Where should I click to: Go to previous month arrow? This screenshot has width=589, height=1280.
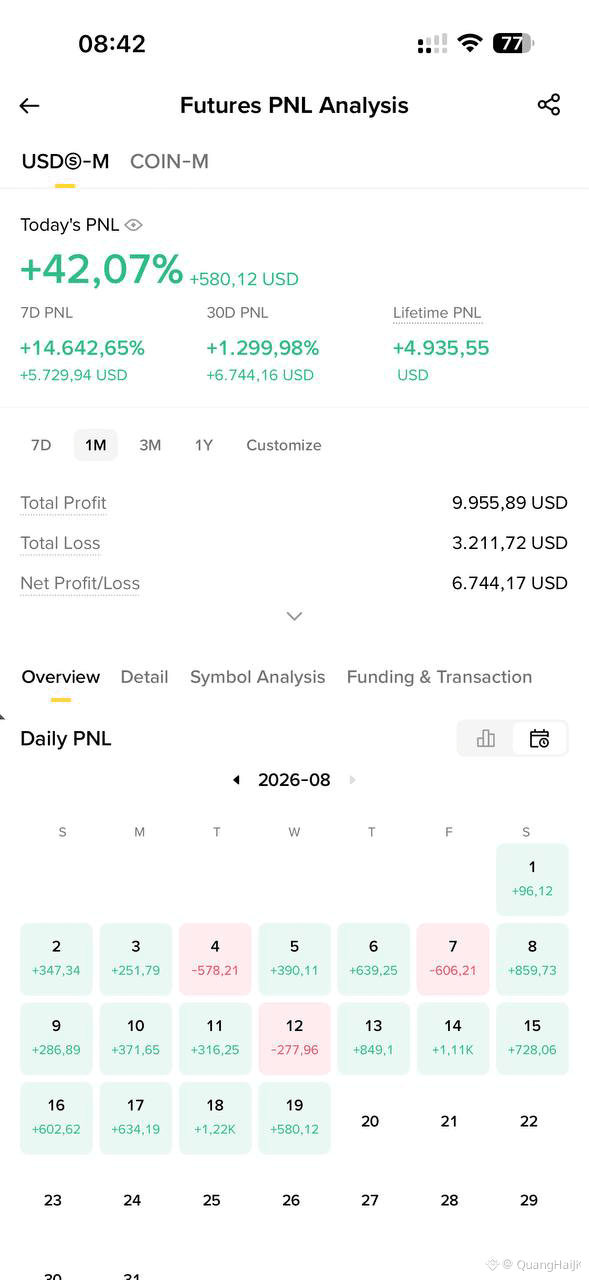(236, 780)
